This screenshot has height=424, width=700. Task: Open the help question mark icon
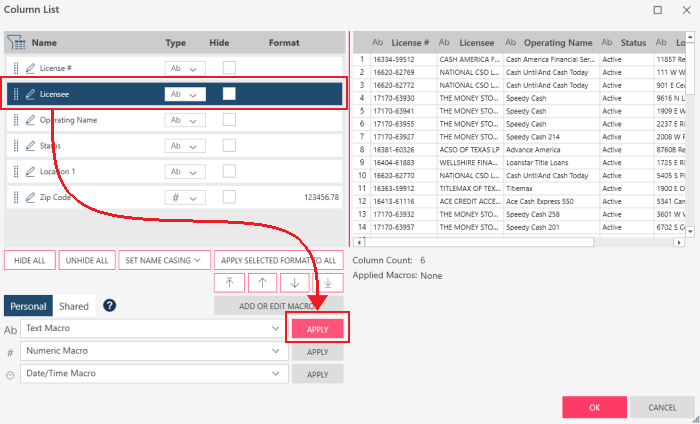click(110, 306)
